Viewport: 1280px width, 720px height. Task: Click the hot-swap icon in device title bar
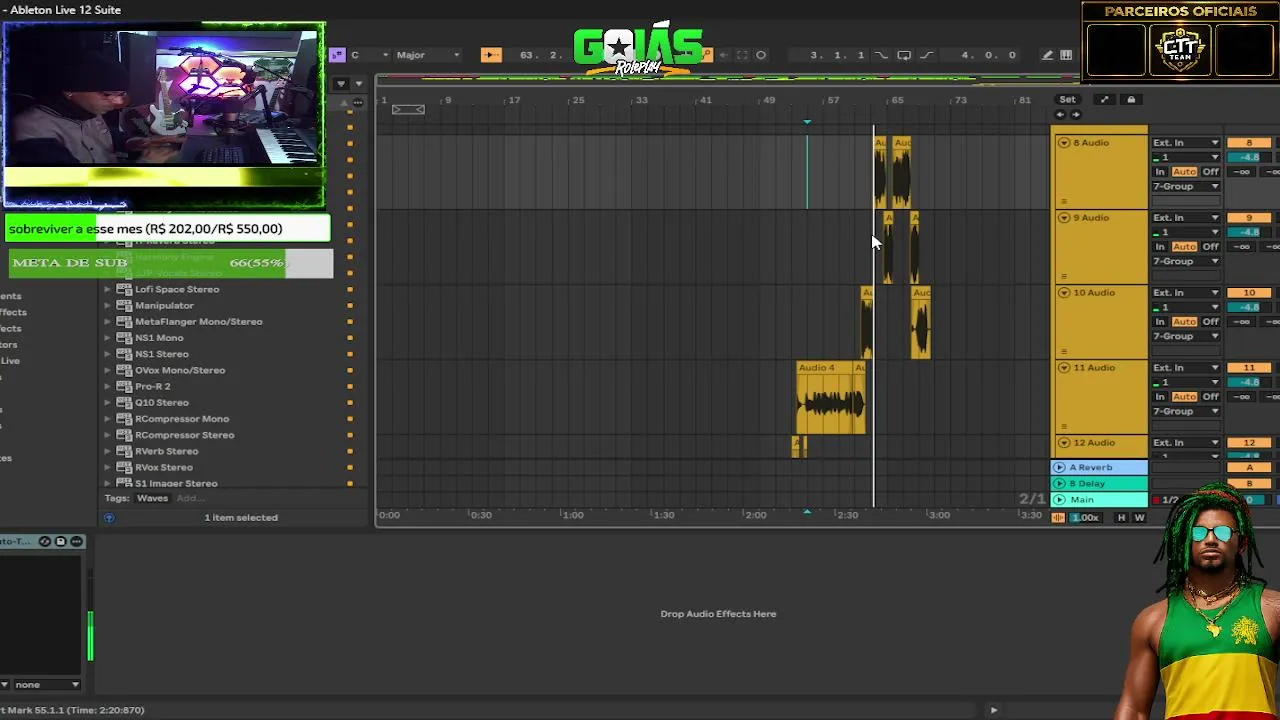pos(45,542)
